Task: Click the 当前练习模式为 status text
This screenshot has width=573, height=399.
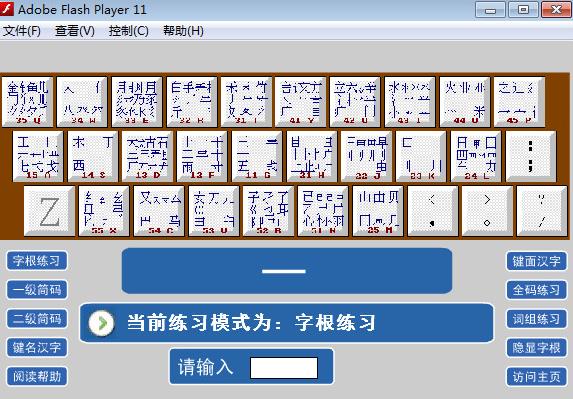Action: coord(251,323)
